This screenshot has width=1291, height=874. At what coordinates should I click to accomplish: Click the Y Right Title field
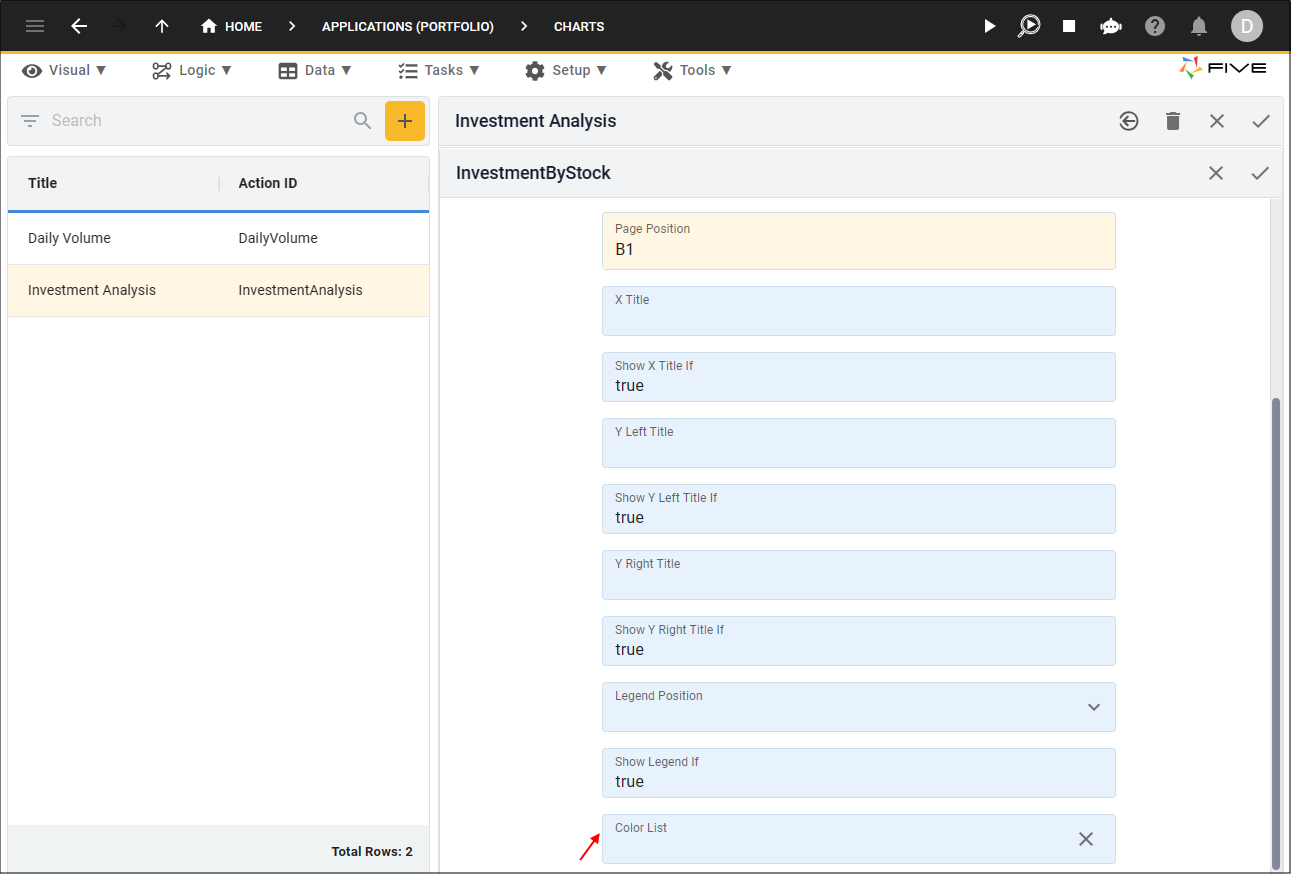coord(858,575)
